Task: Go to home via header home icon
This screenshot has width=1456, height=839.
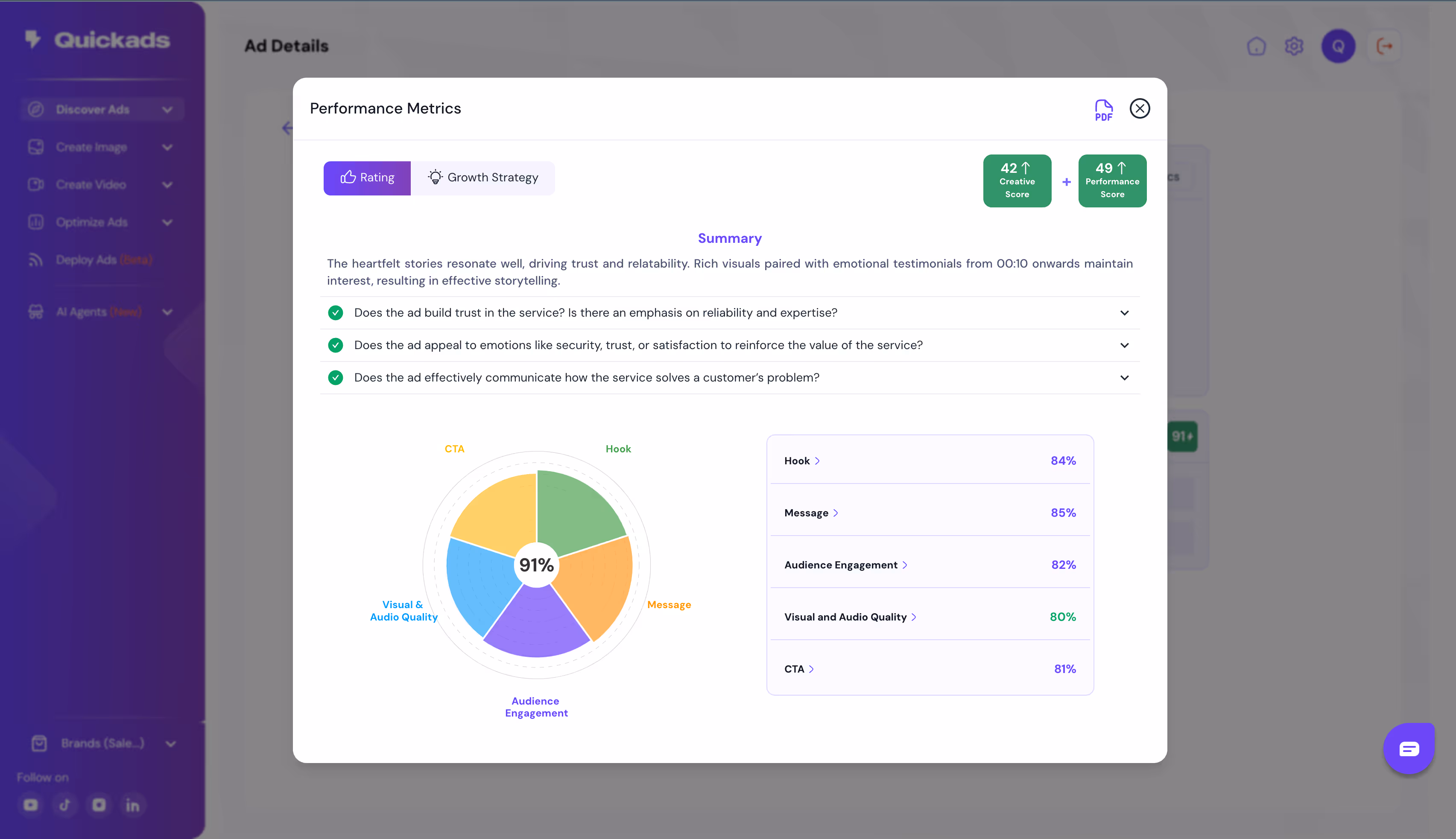Action: click(1257, 46)
